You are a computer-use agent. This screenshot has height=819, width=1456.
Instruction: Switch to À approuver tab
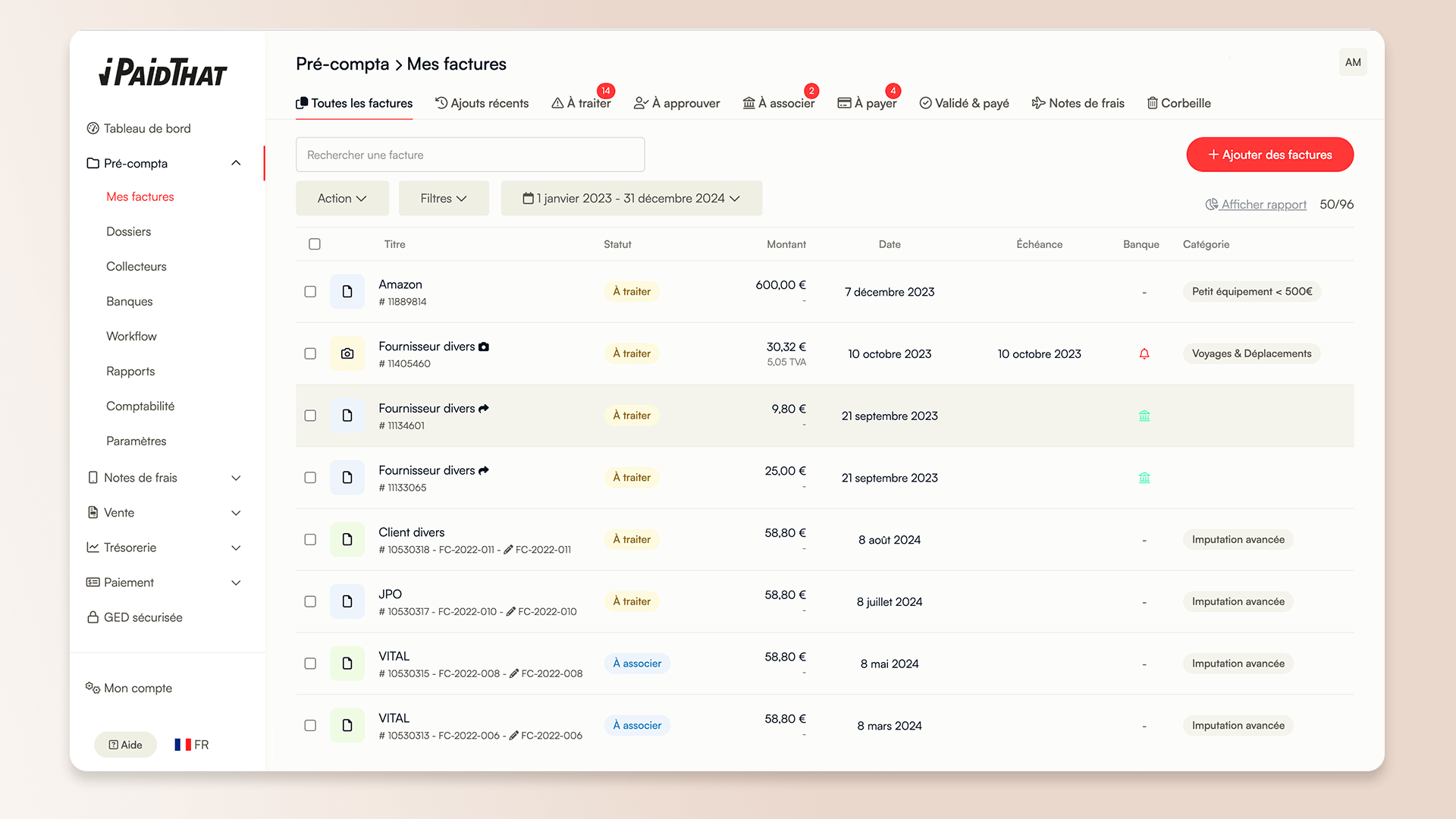point(676,103)
